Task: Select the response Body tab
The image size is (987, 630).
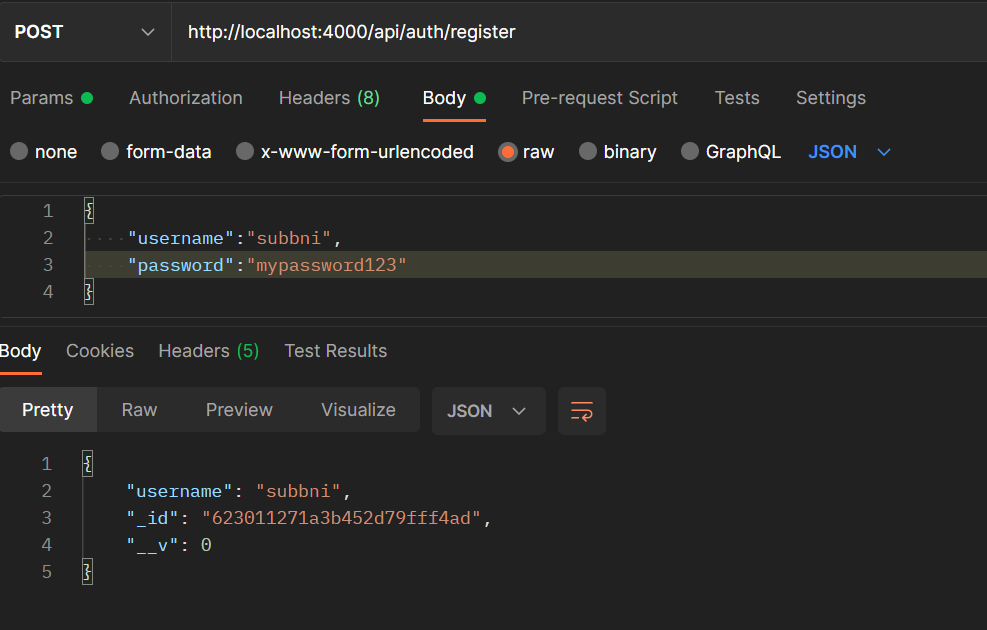Action: 20,351
